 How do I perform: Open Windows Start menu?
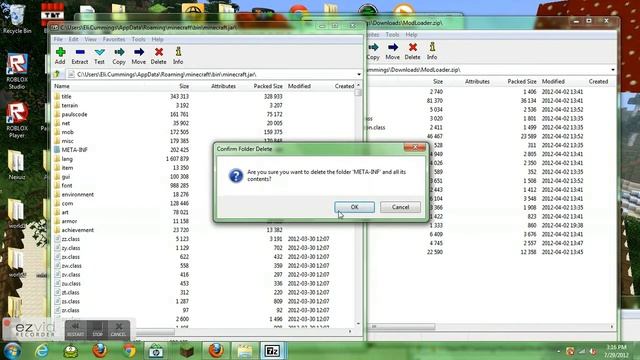(12, 351)
